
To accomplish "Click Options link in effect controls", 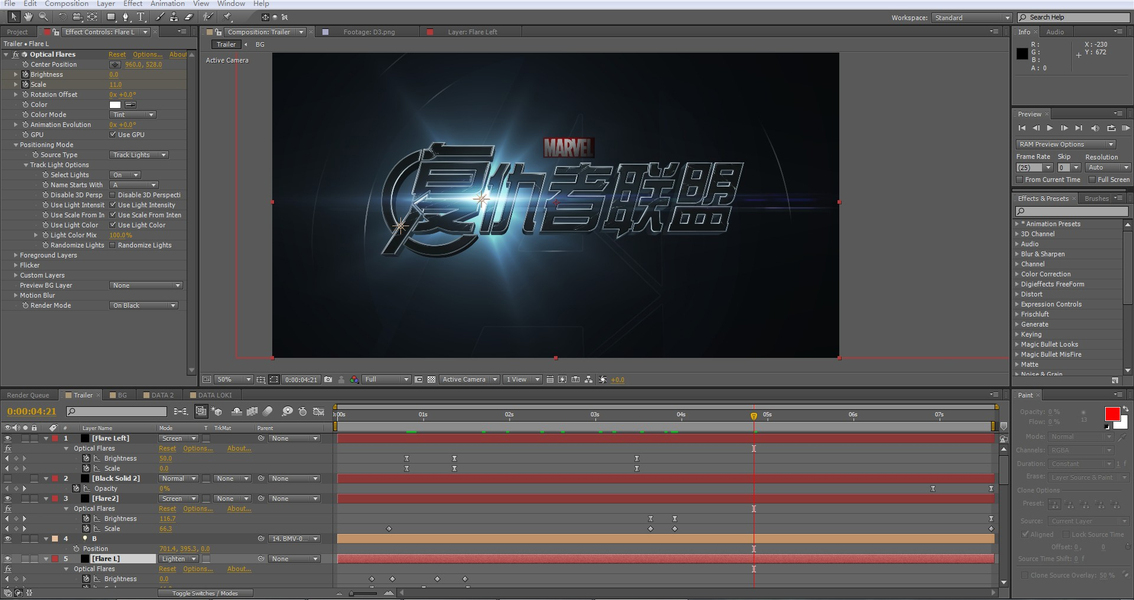I will click(x=148, y=54).
